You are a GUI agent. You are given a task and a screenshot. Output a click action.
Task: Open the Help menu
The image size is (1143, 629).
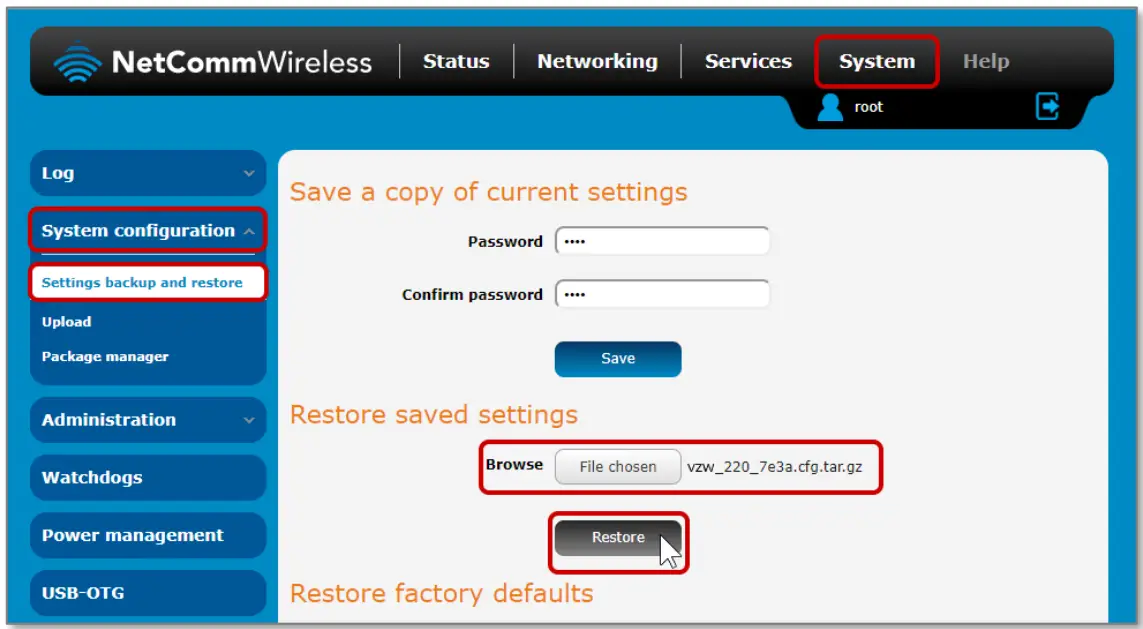click(x=985, y=62)
